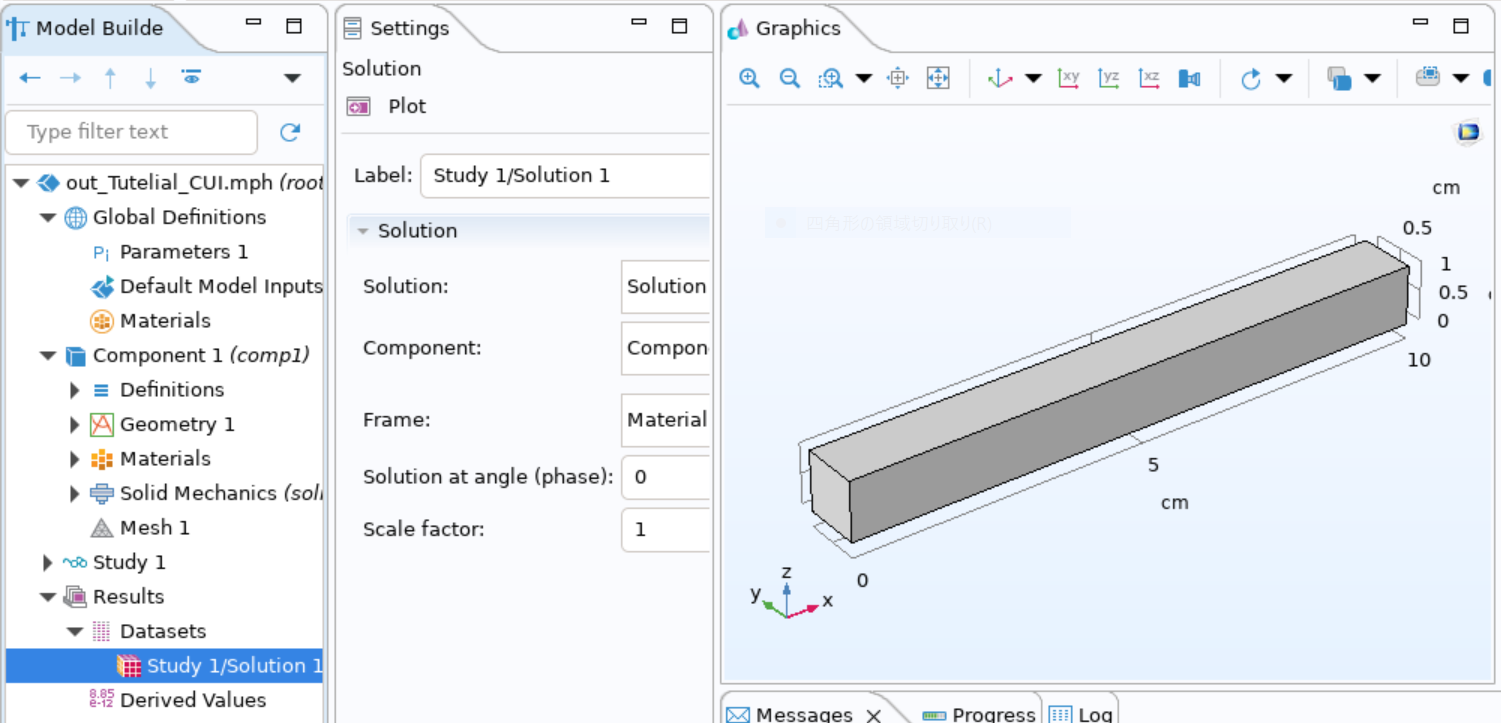
Task: Expand the Geometry 1 node
Action: tap(73, 424)
